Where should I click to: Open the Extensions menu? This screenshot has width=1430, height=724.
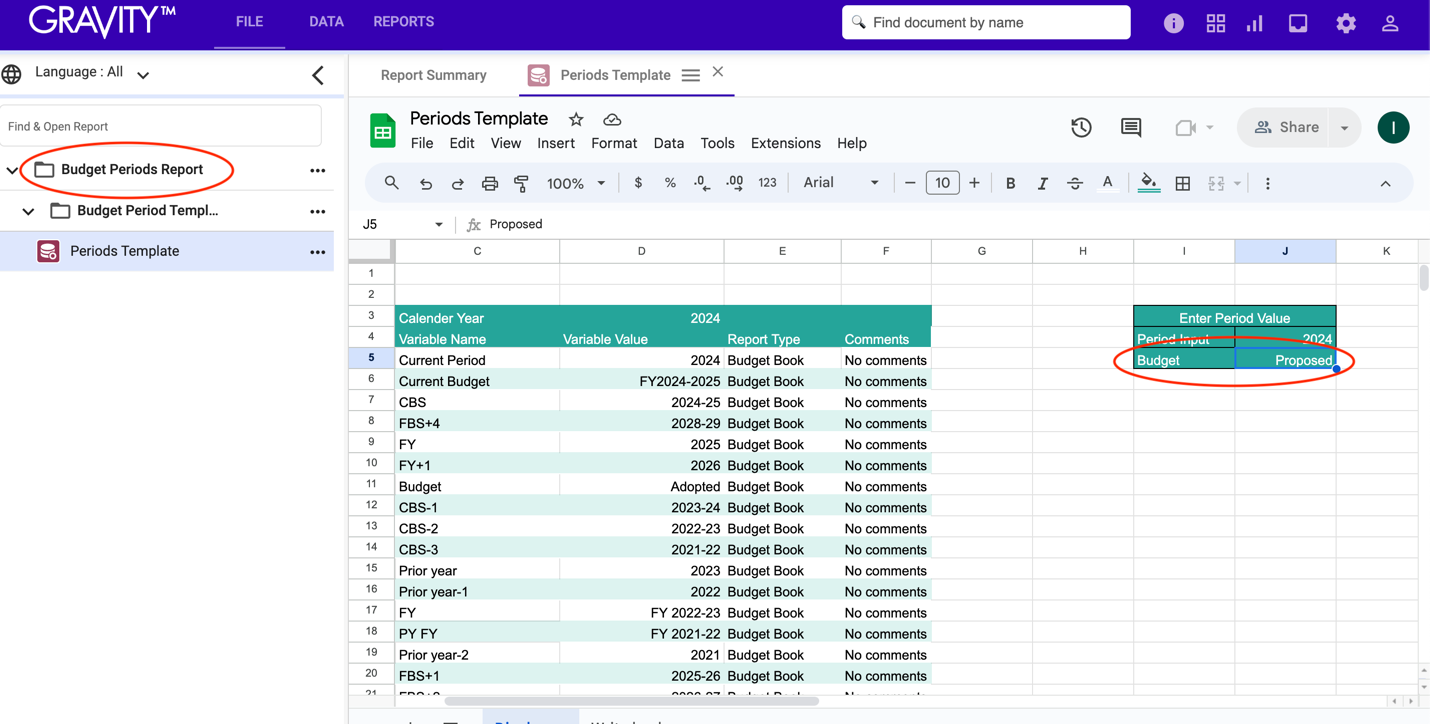[786, 143]
